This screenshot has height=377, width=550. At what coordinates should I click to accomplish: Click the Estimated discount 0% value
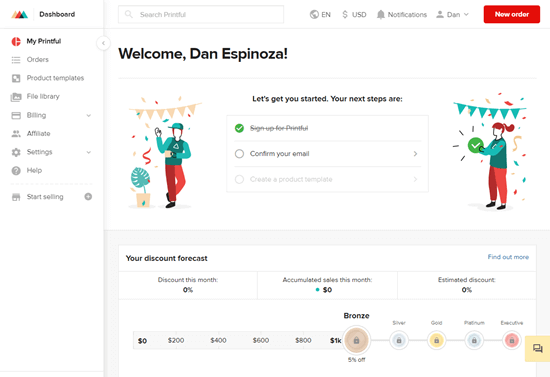click(x=467, y=290)
